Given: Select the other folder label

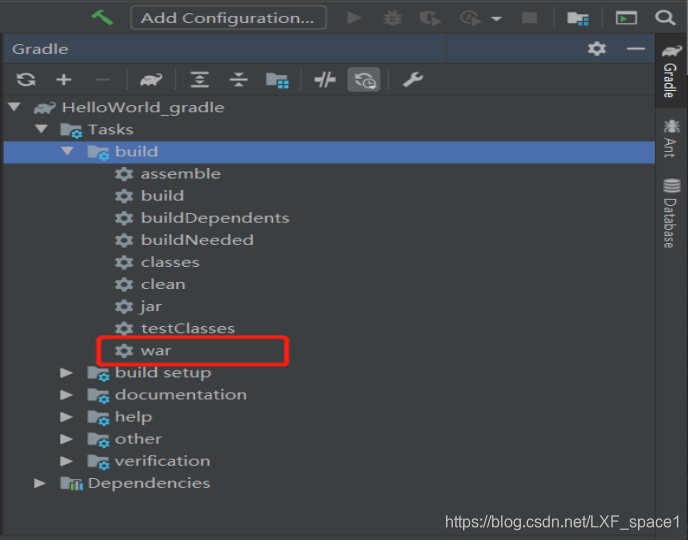Looking at the screenshot, I should coord(138,439).
